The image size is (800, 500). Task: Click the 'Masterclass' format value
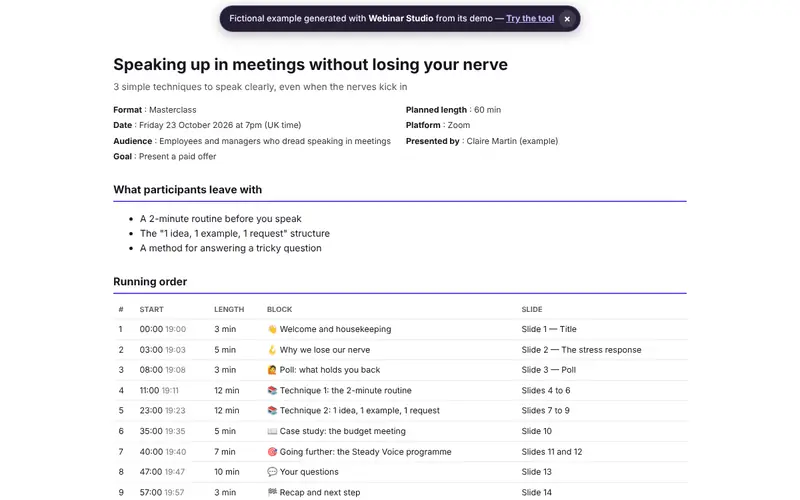point(172,110)
